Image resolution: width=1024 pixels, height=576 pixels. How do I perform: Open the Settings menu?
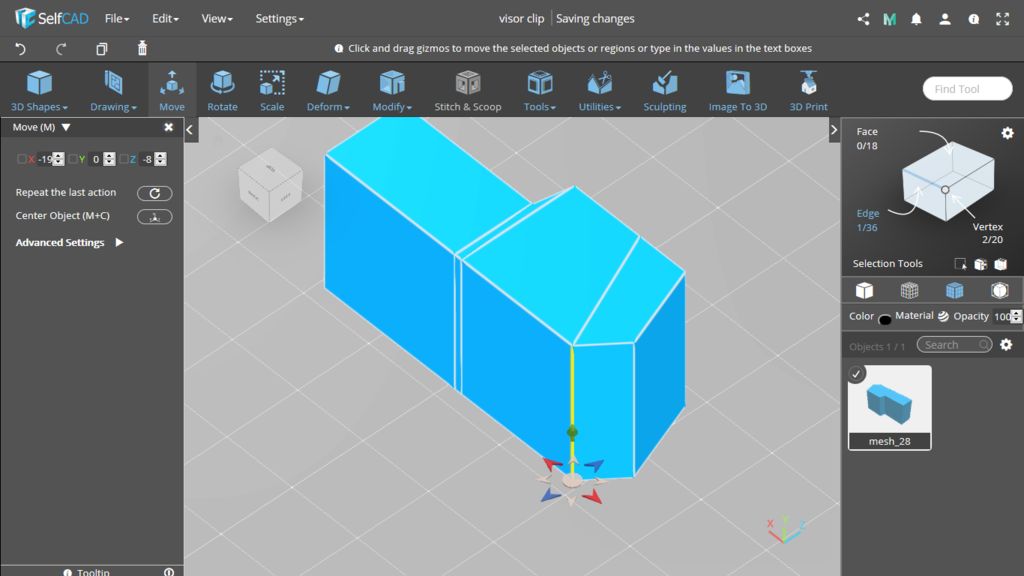[280, 18]
